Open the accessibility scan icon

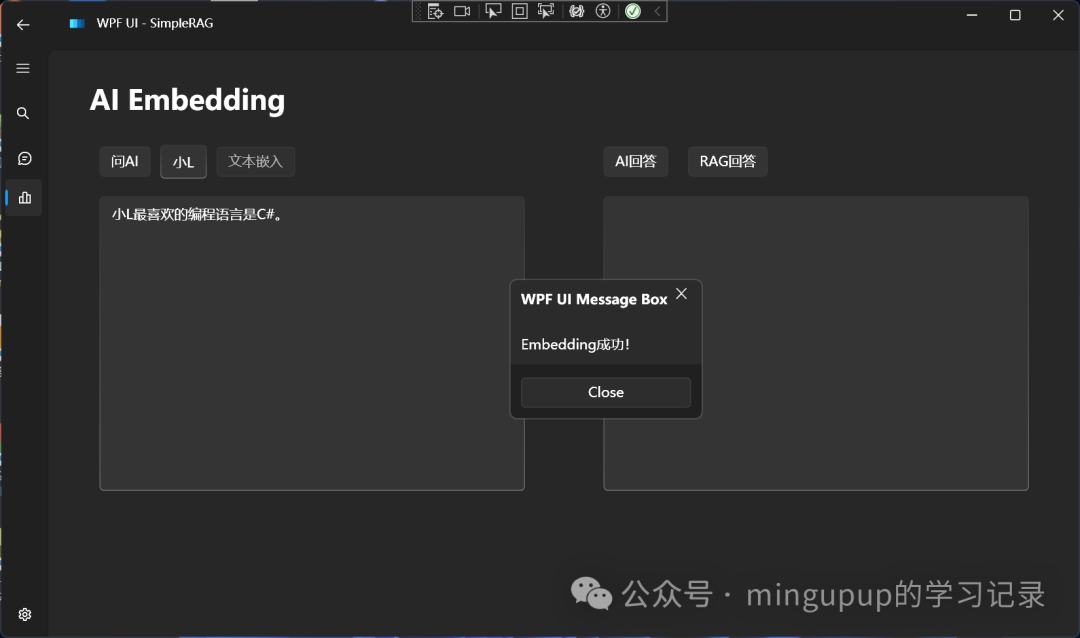pos(603,11)
